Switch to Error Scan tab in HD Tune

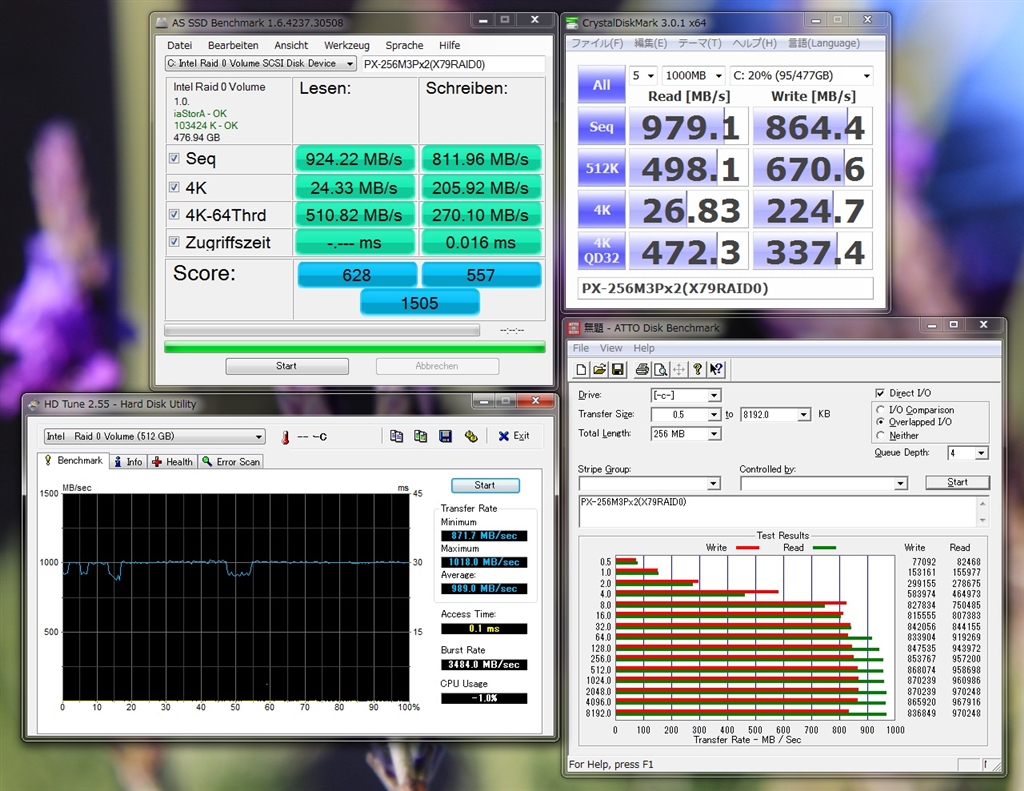click(x=231, y=462)
